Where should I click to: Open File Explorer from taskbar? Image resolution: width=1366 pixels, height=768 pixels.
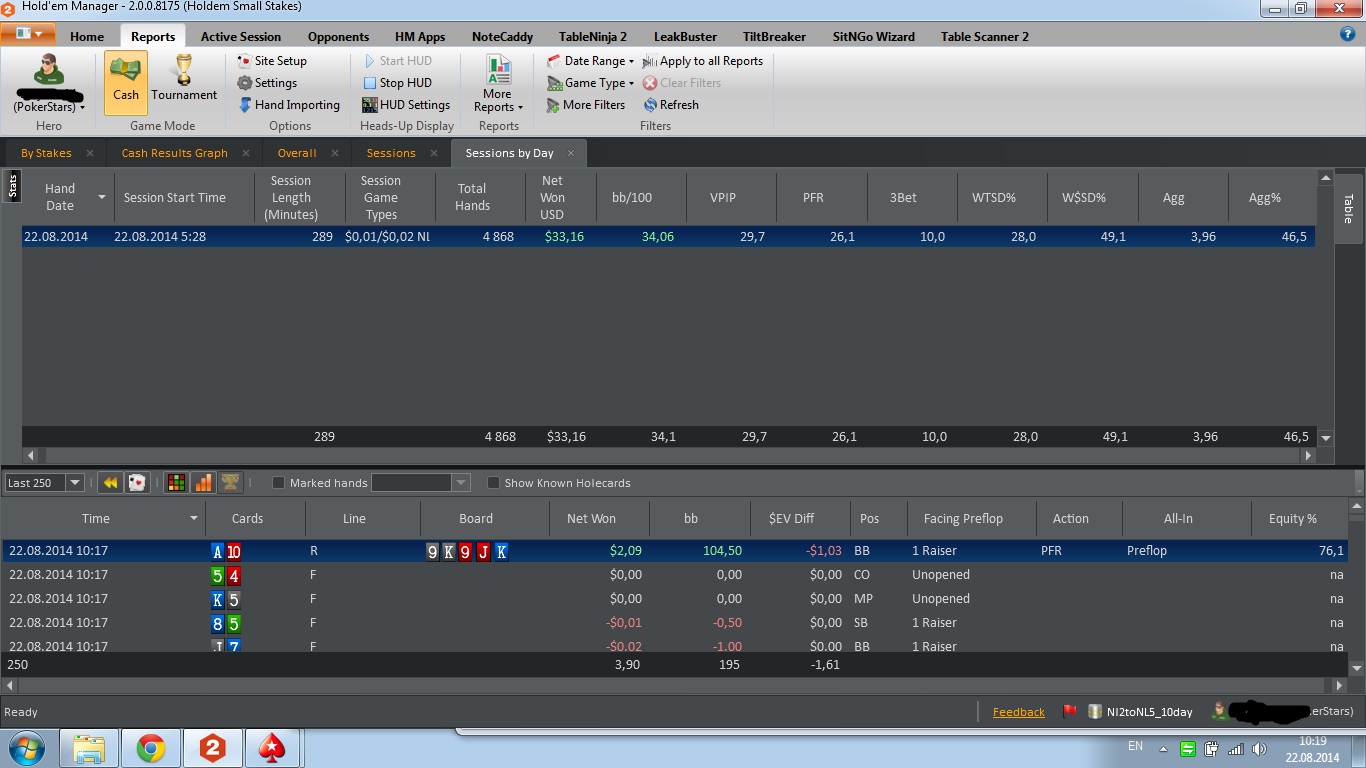(90, 748)
